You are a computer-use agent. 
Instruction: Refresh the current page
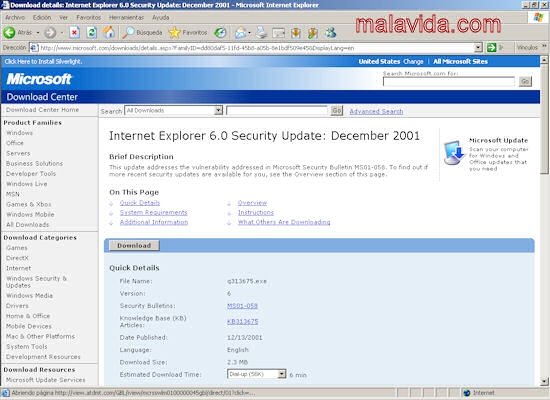click(x=92, y=33)
